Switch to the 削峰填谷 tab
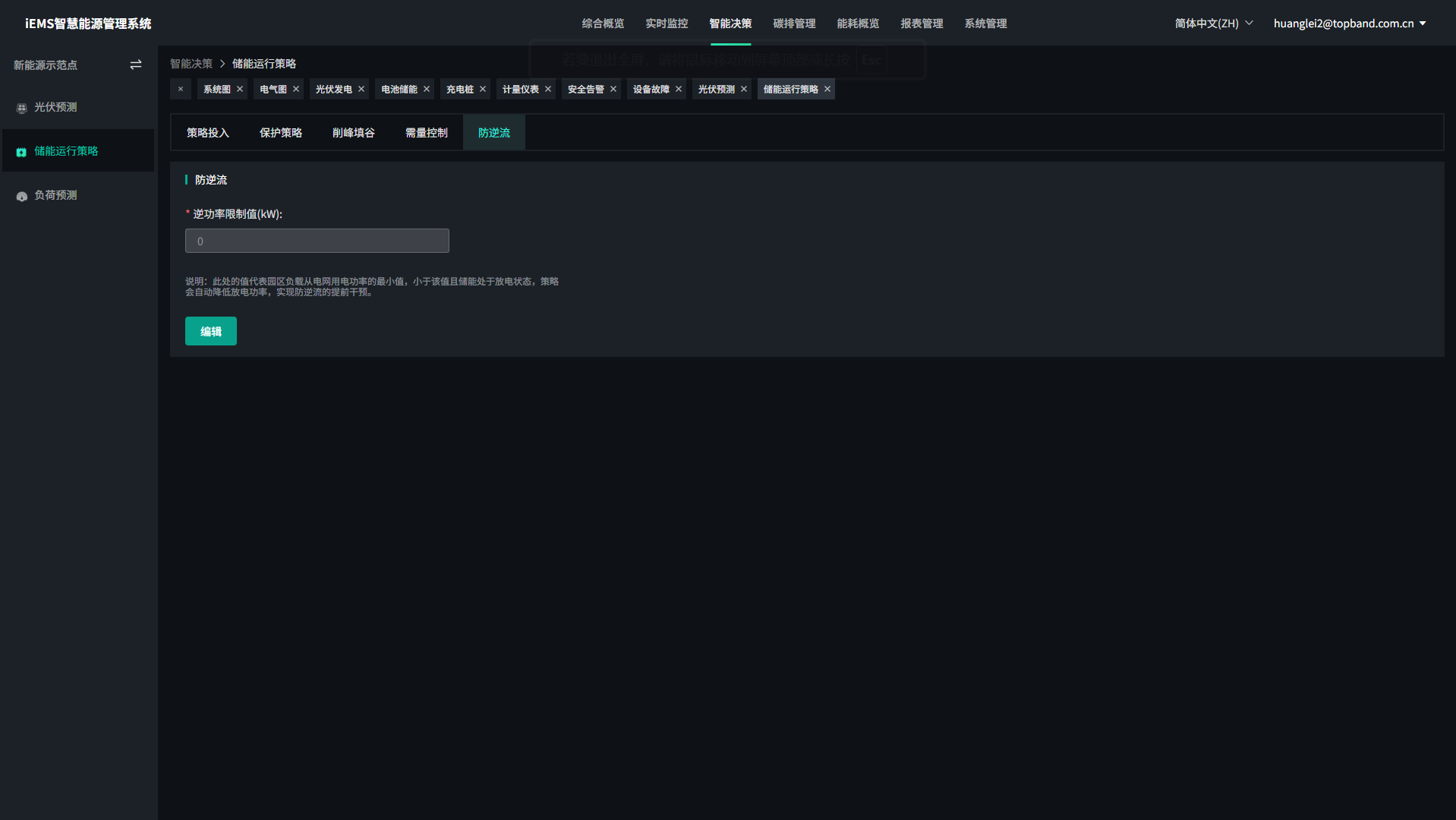 coord(354,133)
